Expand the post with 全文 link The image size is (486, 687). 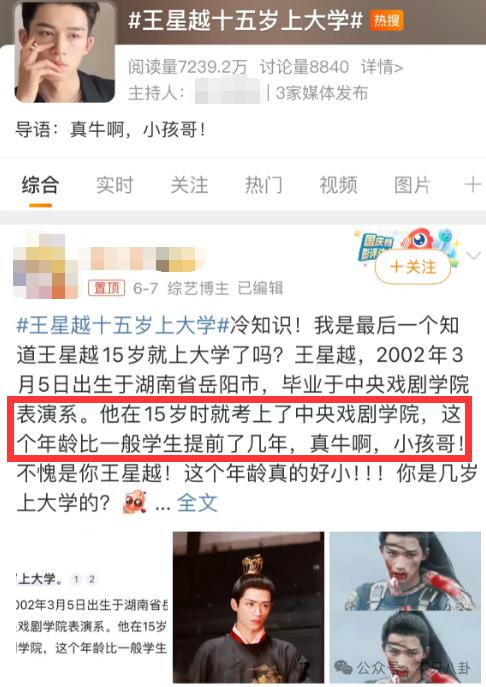point(197,503)
